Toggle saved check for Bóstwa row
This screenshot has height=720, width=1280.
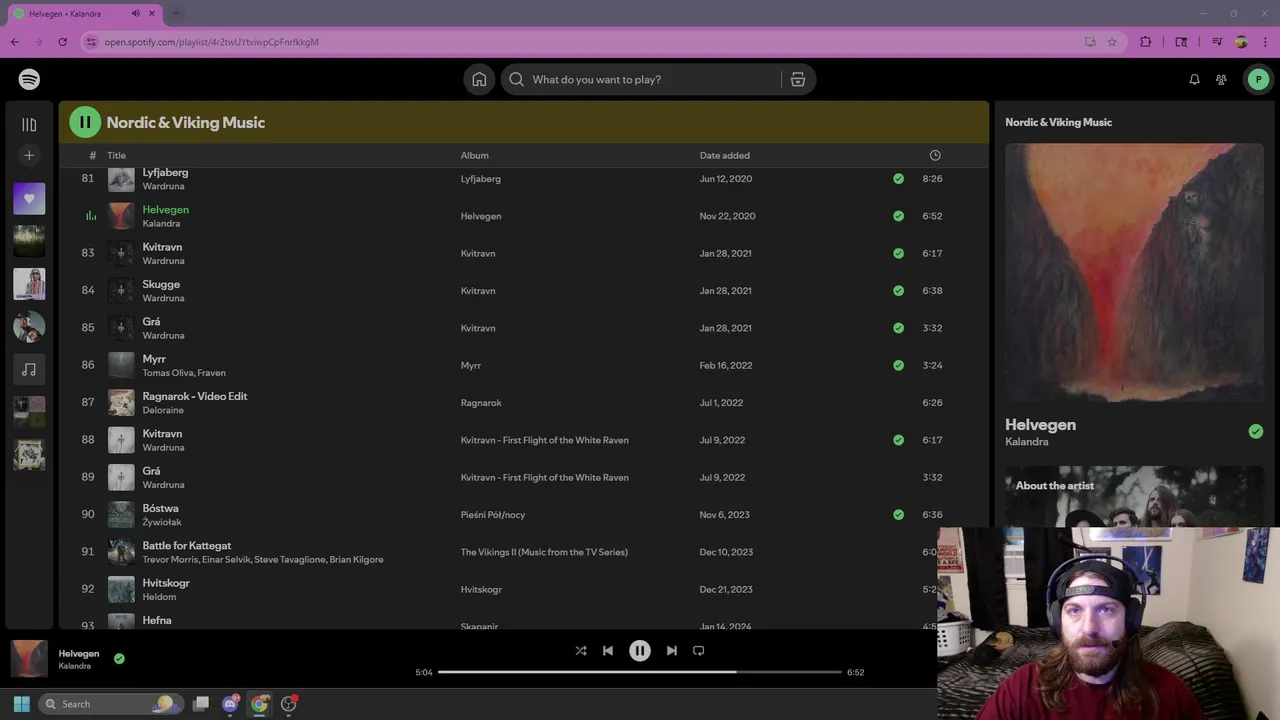pyautogui.click(x=898, y=515)
